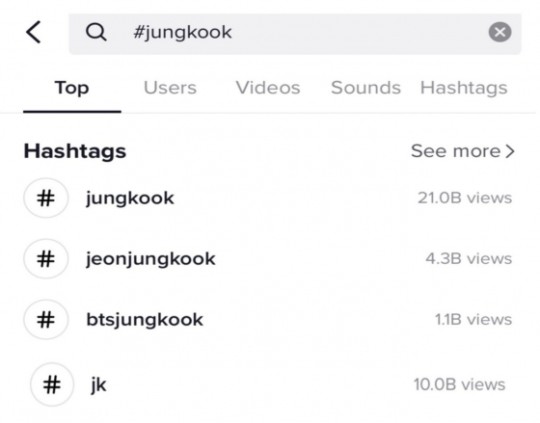The height and width of the screenshot is (423, 540).
Task: Click the hash icon beside jungkook
Action: tap(46, 198)
